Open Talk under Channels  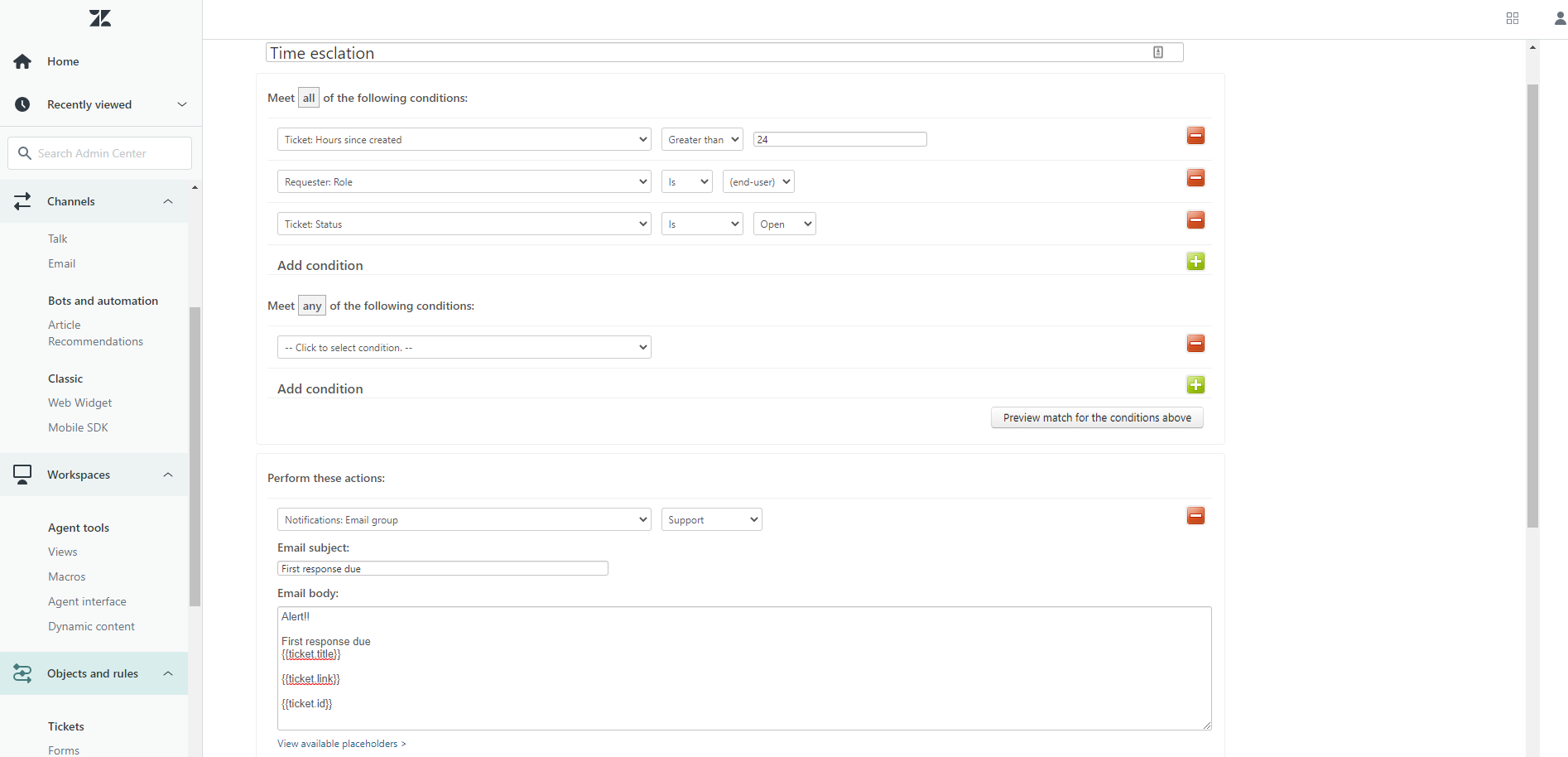click(58, 239)
